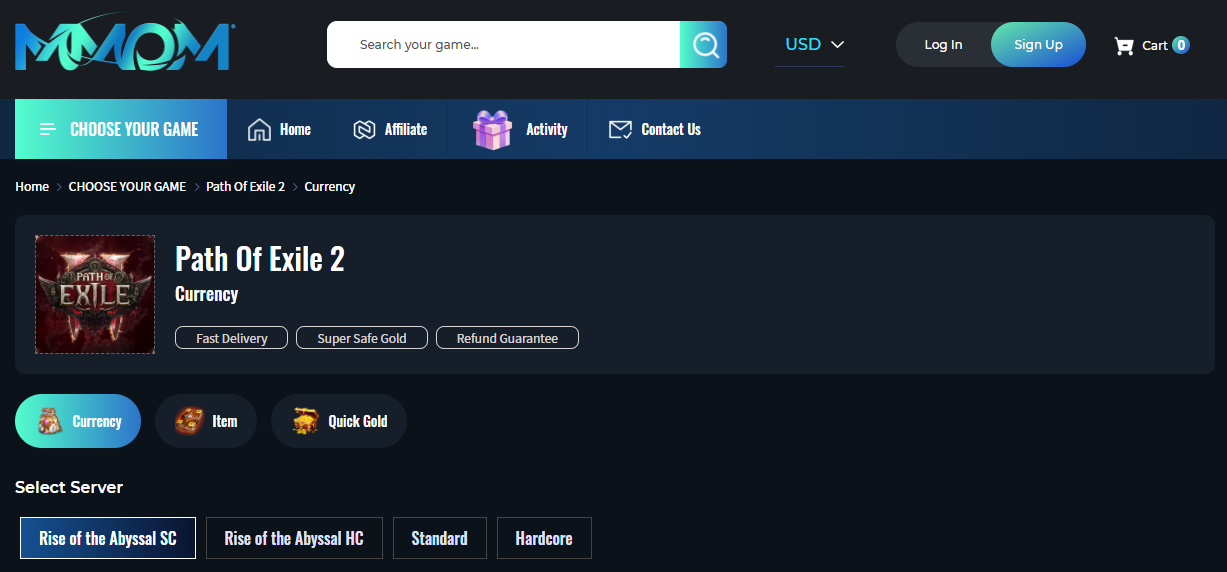Click the magnifier search icon button

tap(703, 44)
